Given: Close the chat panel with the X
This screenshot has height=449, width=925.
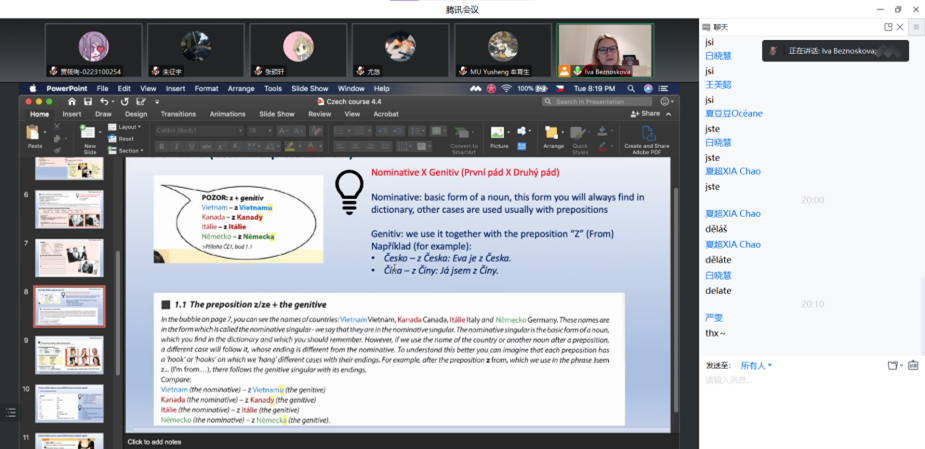Looking at the screenshot, I should tap(900, 27).
